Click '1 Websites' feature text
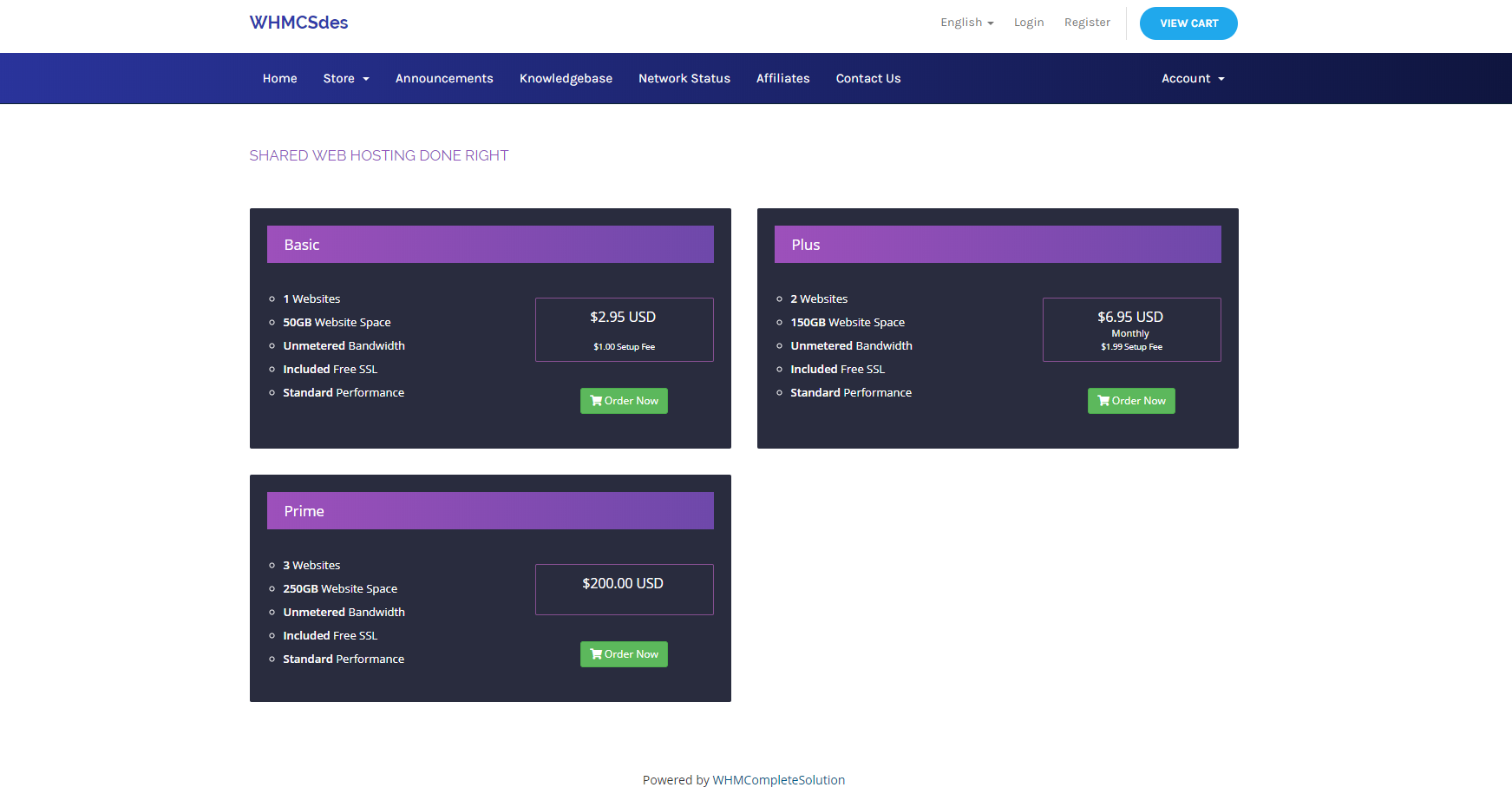The width and height of the screenshot is (1512, 807). 311,299
